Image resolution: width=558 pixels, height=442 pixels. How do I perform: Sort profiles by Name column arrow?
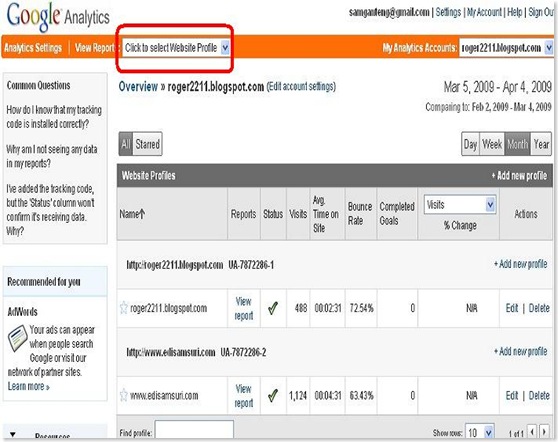pyautogui.click(x=142, y=214)
